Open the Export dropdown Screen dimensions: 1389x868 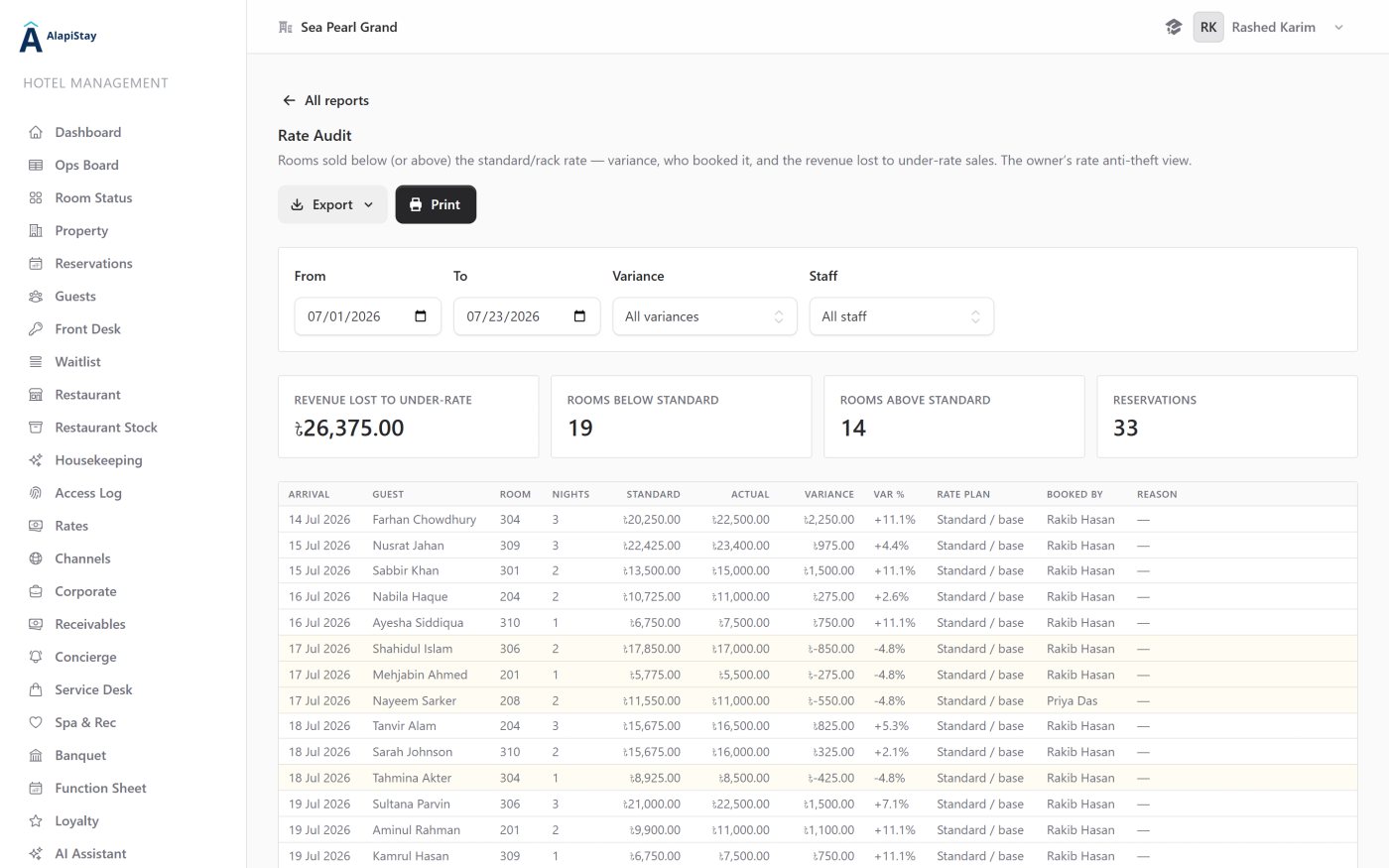332,204
